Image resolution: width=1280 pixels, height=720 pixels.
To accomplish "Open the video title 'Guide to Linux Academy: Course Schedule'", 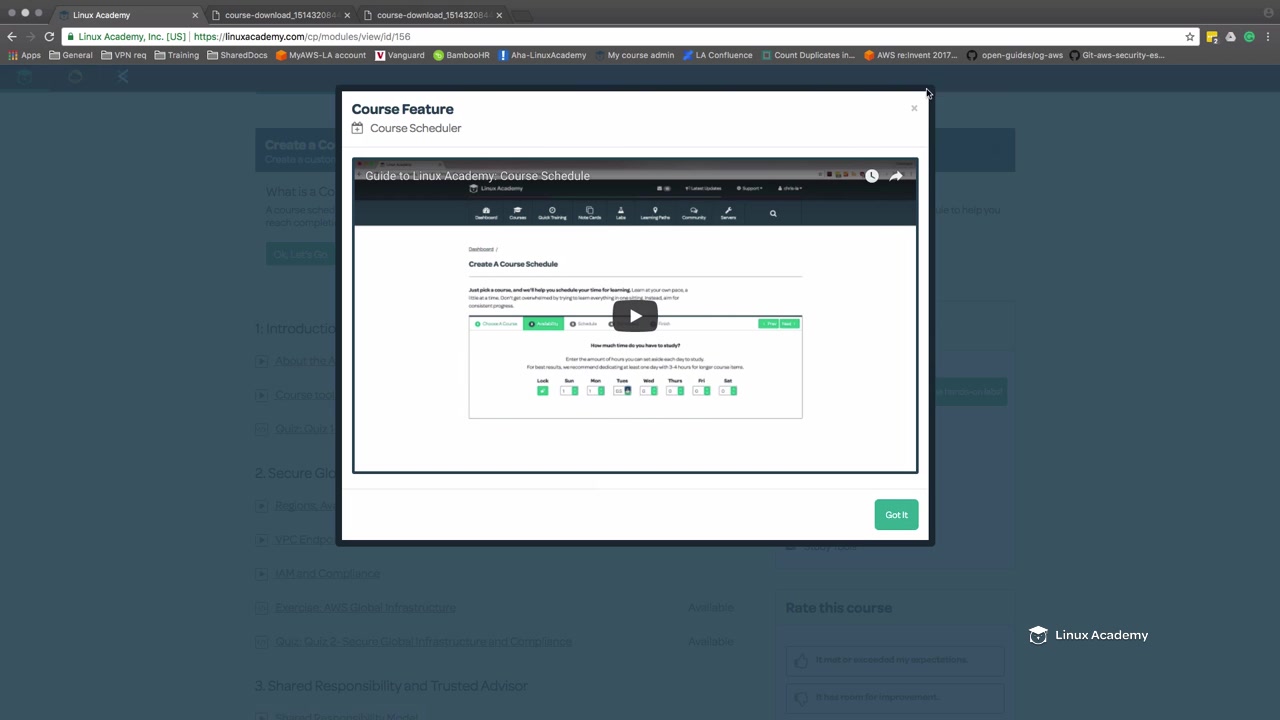I will pos(477,176).
